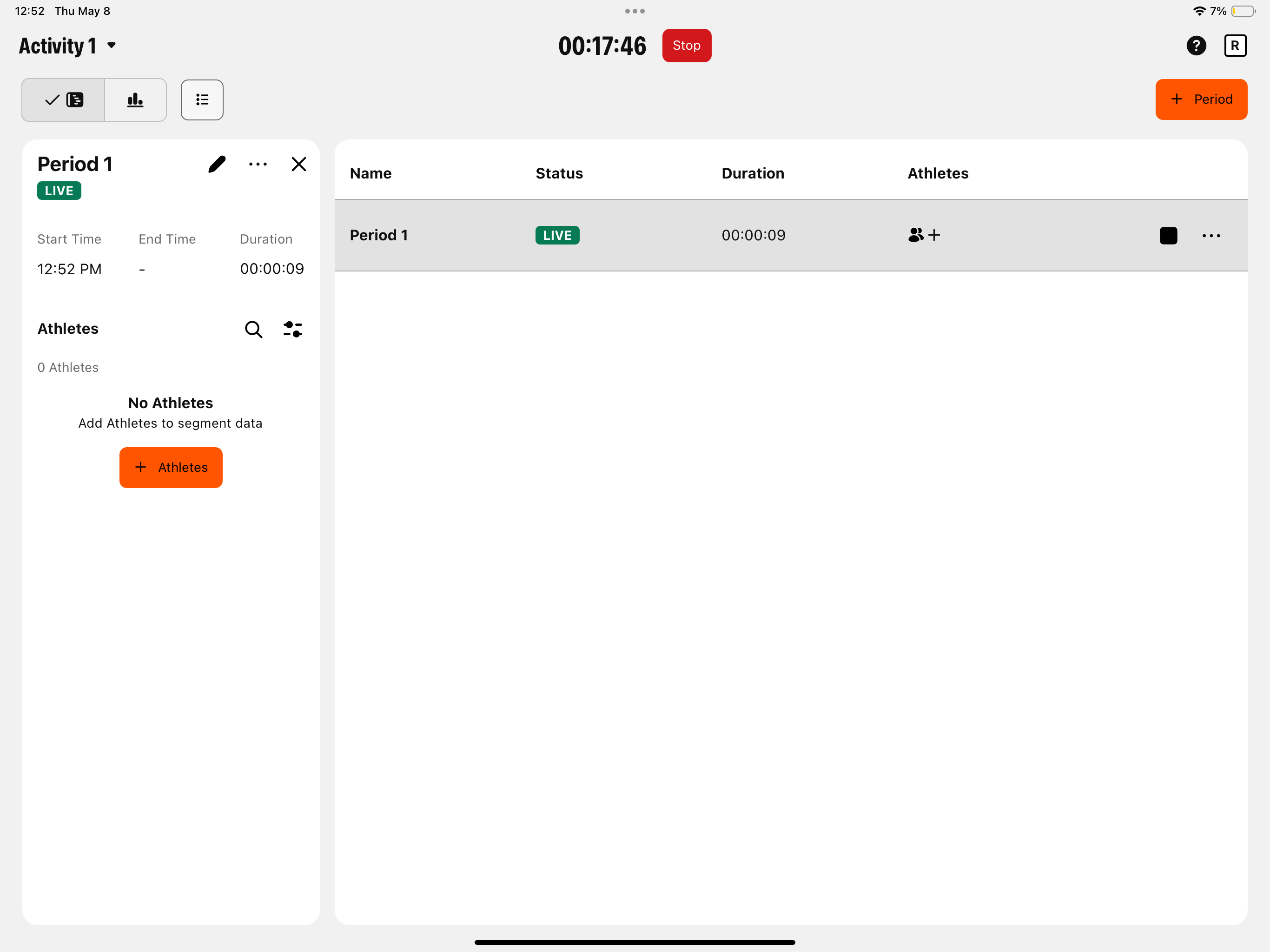Click the Status column header

[559, 173]
